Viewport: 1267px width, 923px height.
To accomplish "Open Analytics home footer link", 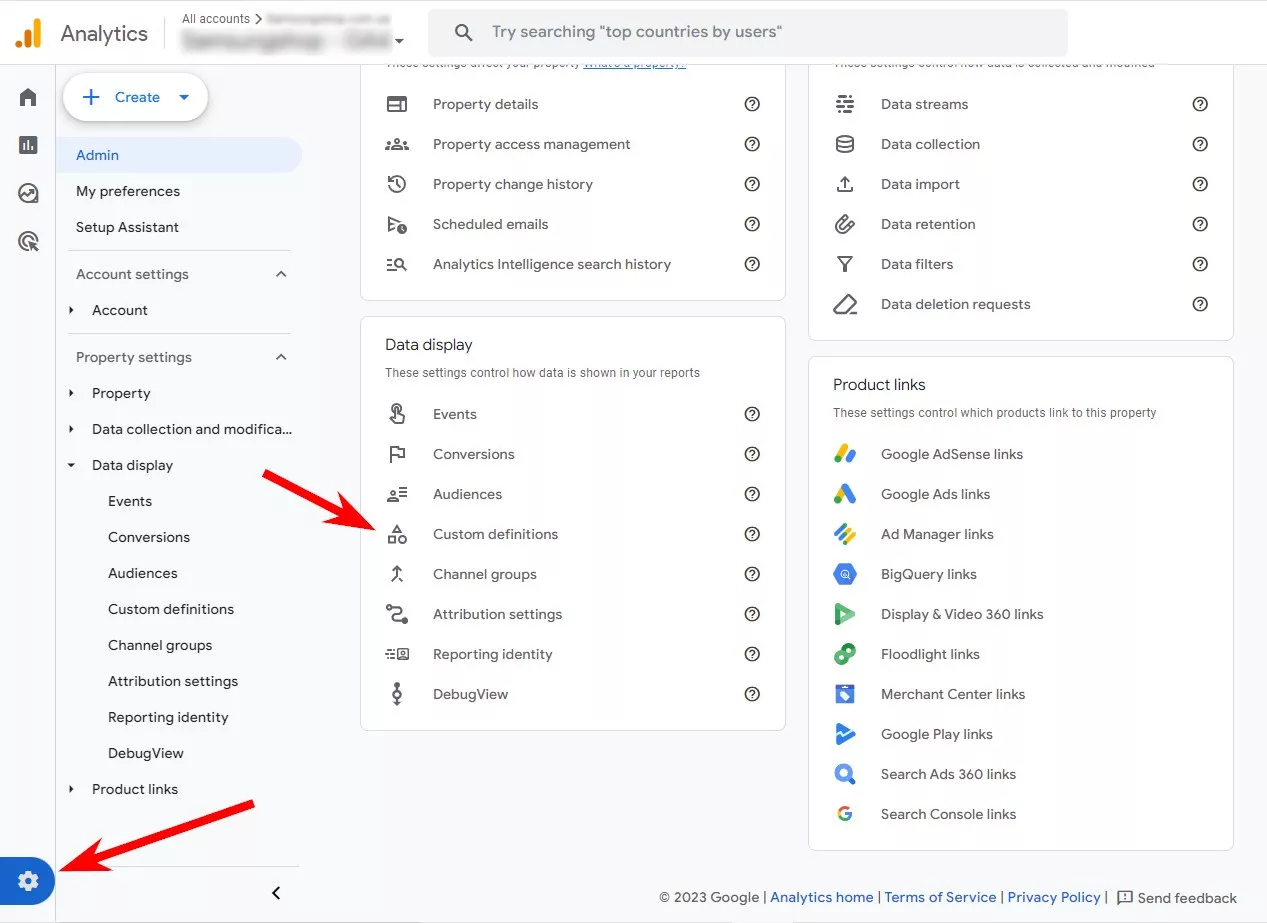I will pyautogui.click(x=822, y=897).
